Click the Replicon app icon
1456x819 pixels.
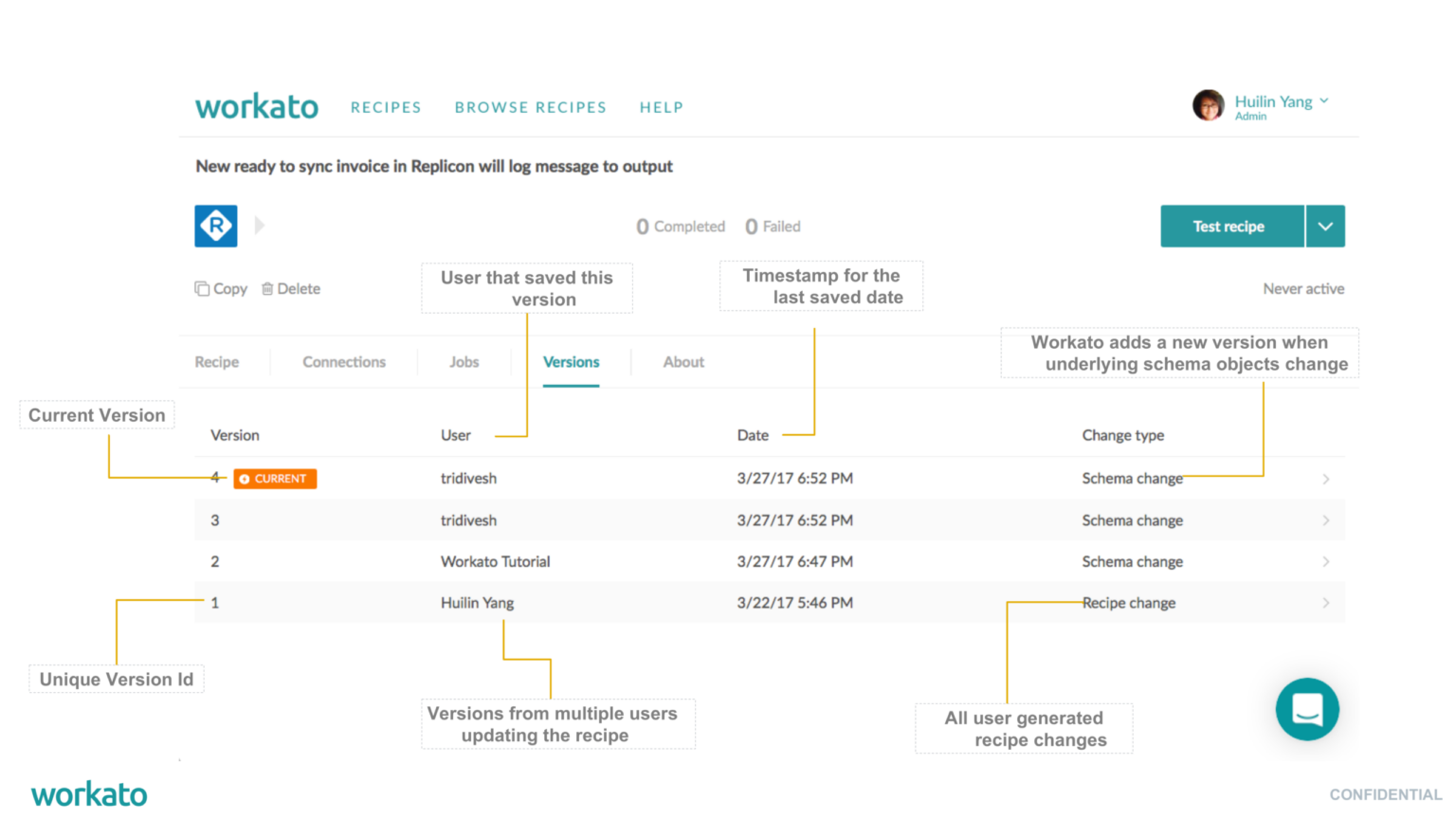pos(216,226)
